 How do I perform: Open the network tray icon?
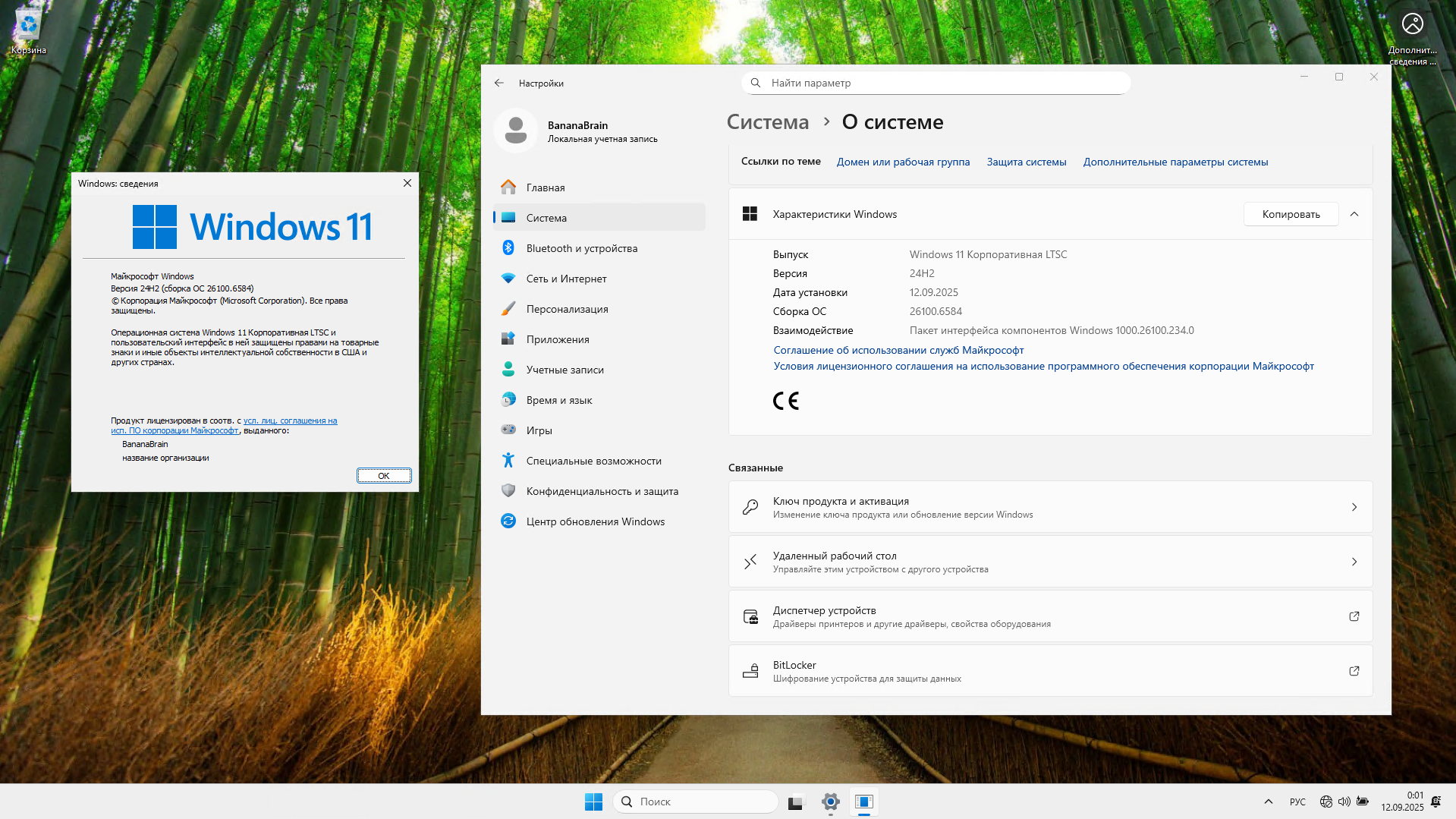(1326, 802)
